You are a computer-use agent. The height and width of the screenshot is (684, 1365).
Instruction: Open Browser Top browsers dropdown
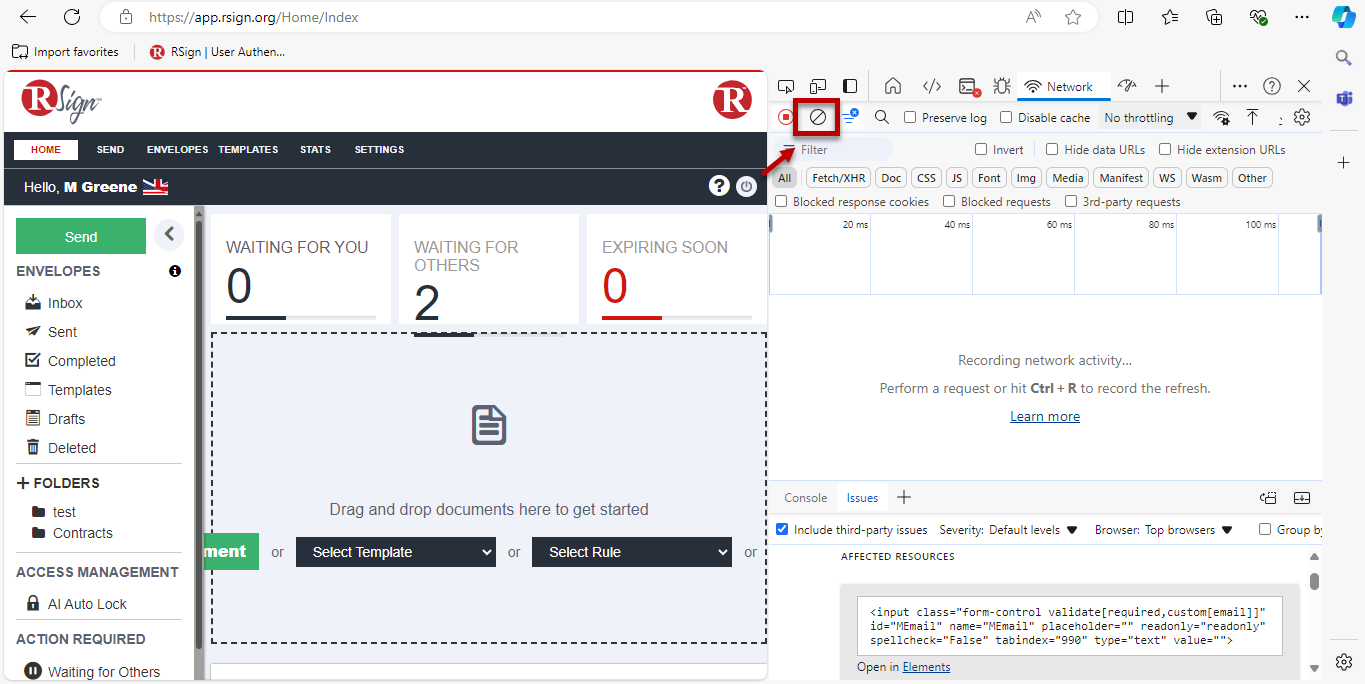pos(1189,530)
